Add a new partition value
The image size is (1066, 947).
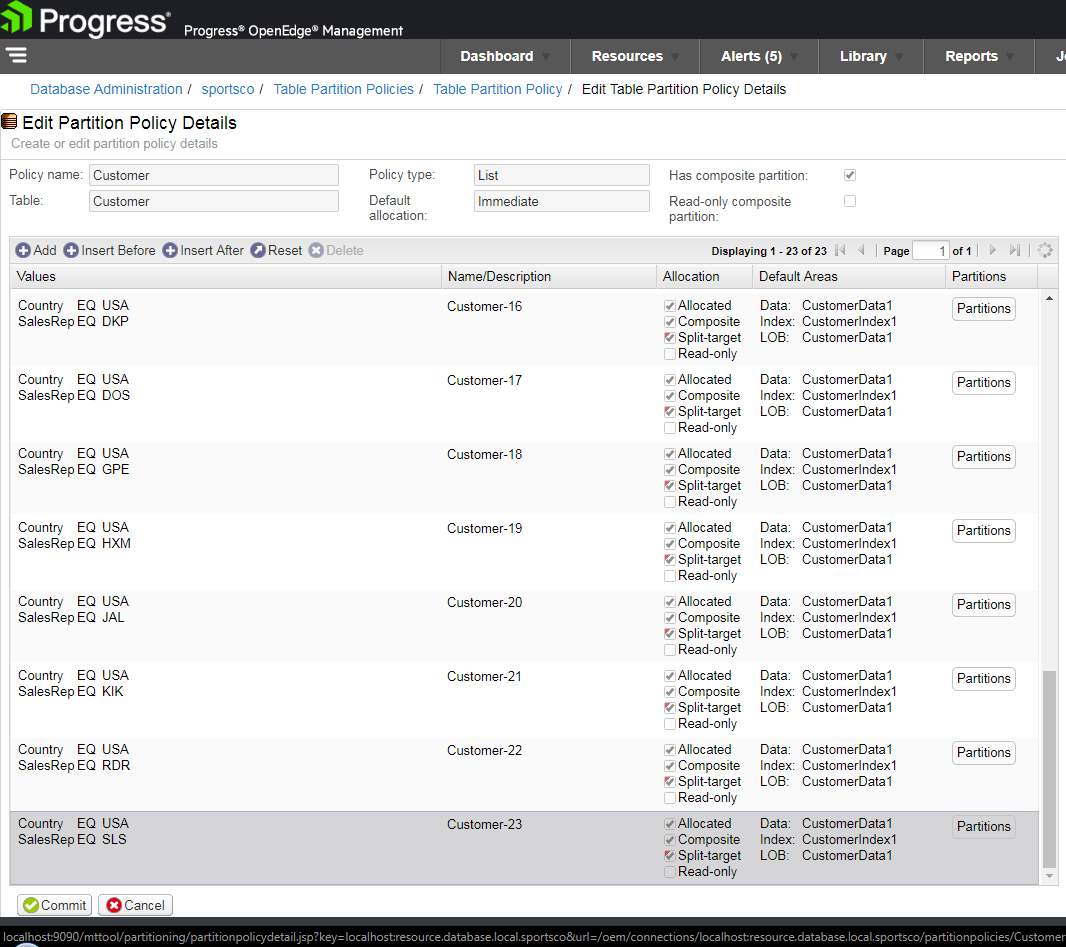click(36, 250)
